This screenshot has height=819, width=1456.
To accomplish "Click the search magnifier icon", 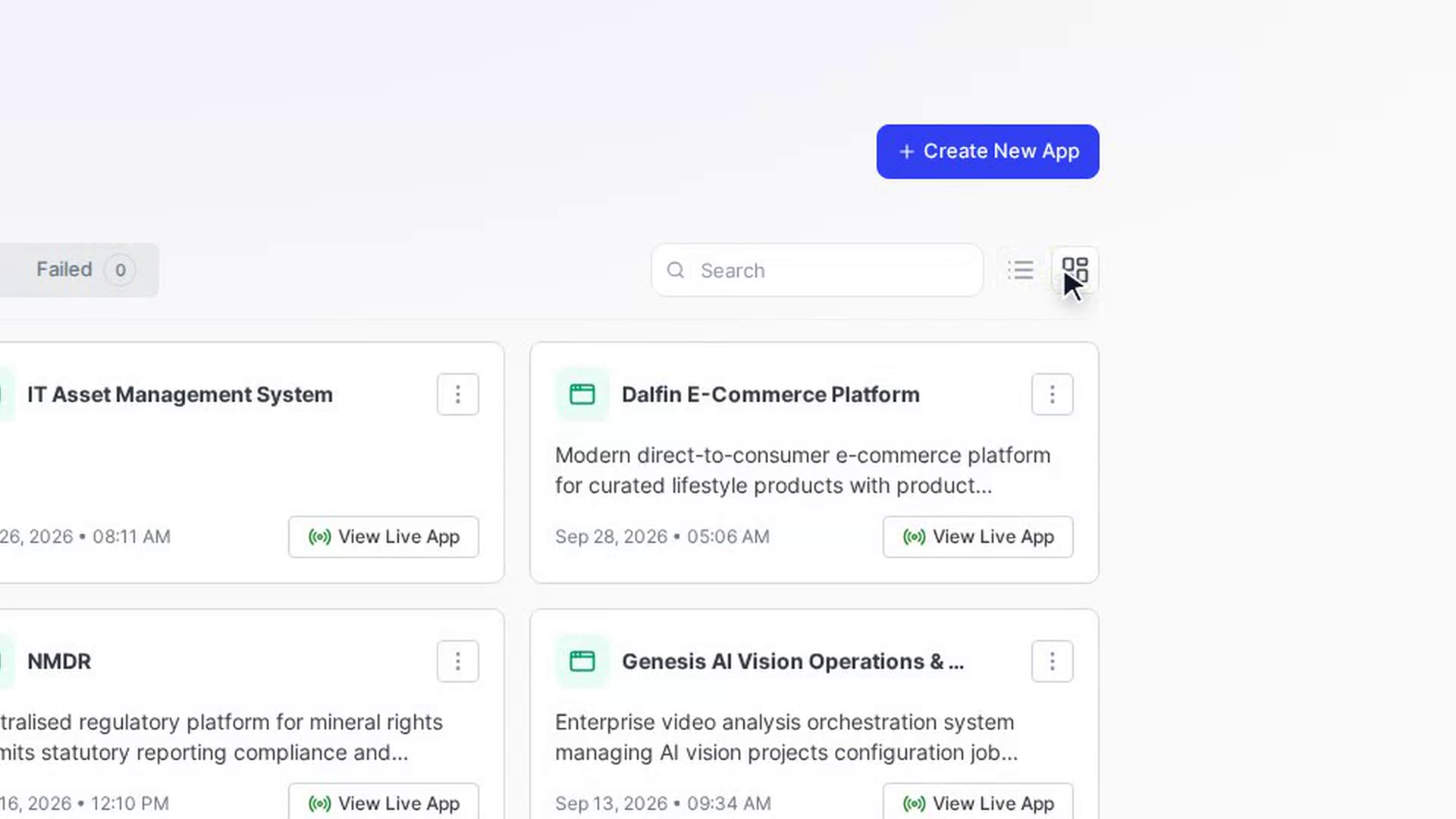I will click(x=676, y=270).
